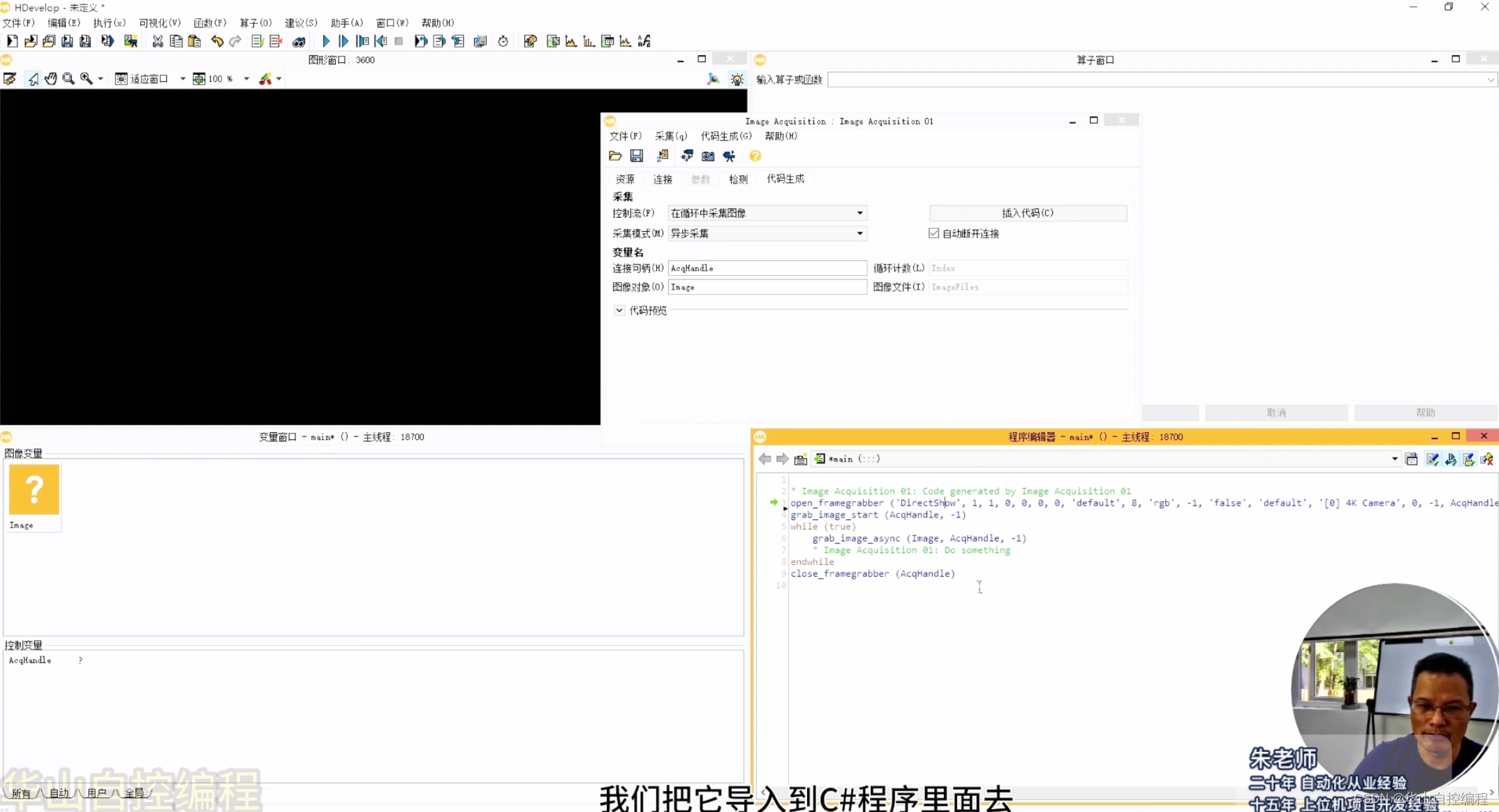The width and height of the screenshot is (1499, 812).
Task: Open the 控制流 dropdown
Action: [859, 213]
